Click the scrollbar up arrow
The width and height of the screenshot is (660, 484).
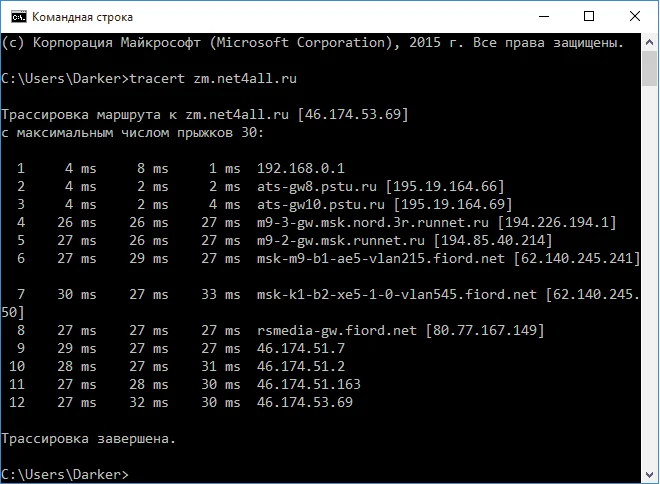pos(649,42)
